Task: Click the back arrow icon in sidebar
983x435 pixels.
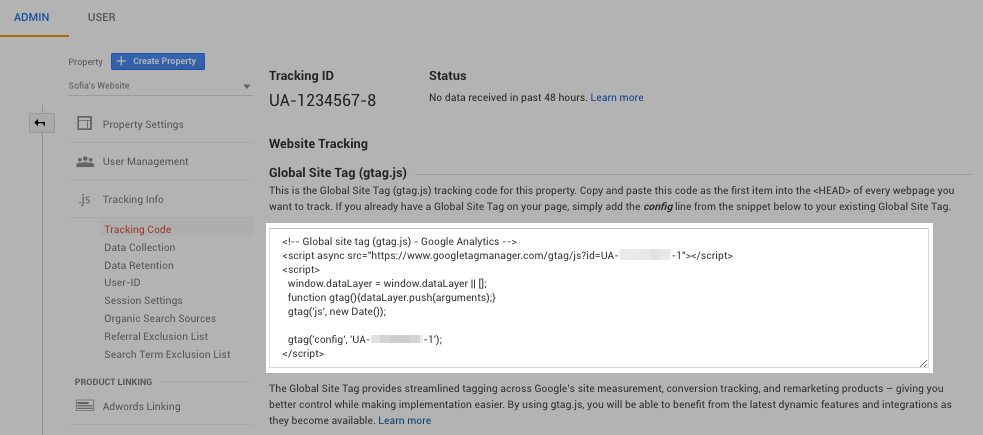Action: tap(41, 123)
